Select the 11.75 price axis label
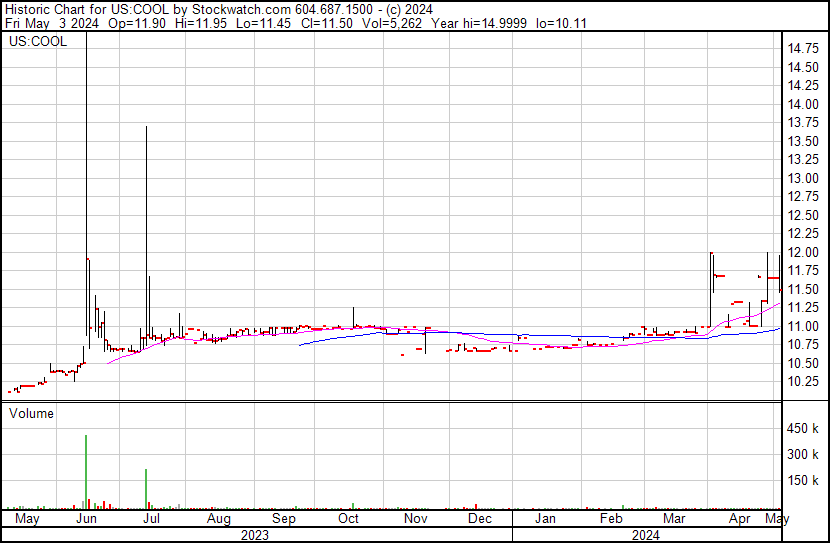This screenshot has width=830, height=543. tap(803, 271)
